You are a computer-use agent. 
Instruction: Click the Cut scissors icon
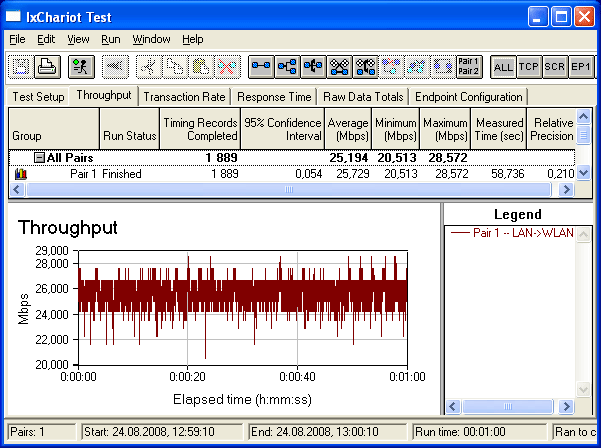(x=149, y=67)
